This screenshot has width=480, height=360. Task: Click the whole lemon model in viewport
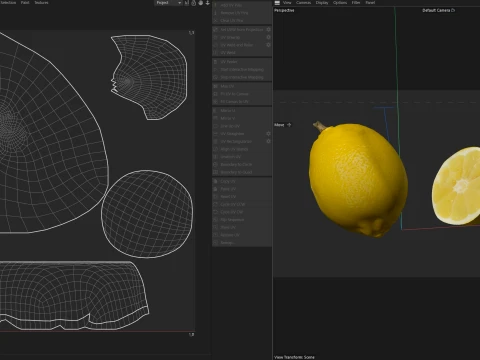[x=358, y=180]
